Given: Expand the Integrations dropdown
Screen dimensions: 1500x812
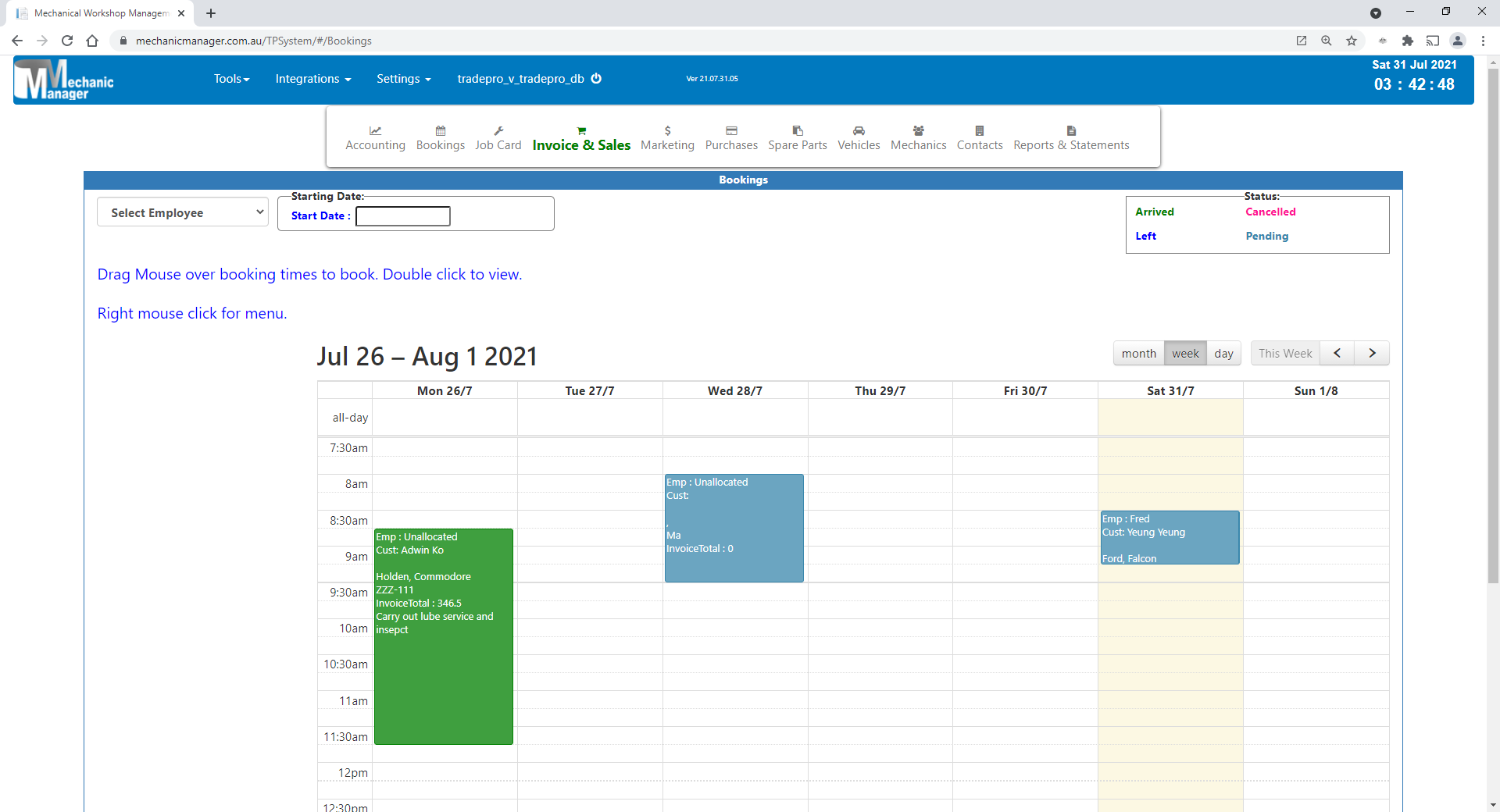Looking at the screenshot, I should point(312,78).
